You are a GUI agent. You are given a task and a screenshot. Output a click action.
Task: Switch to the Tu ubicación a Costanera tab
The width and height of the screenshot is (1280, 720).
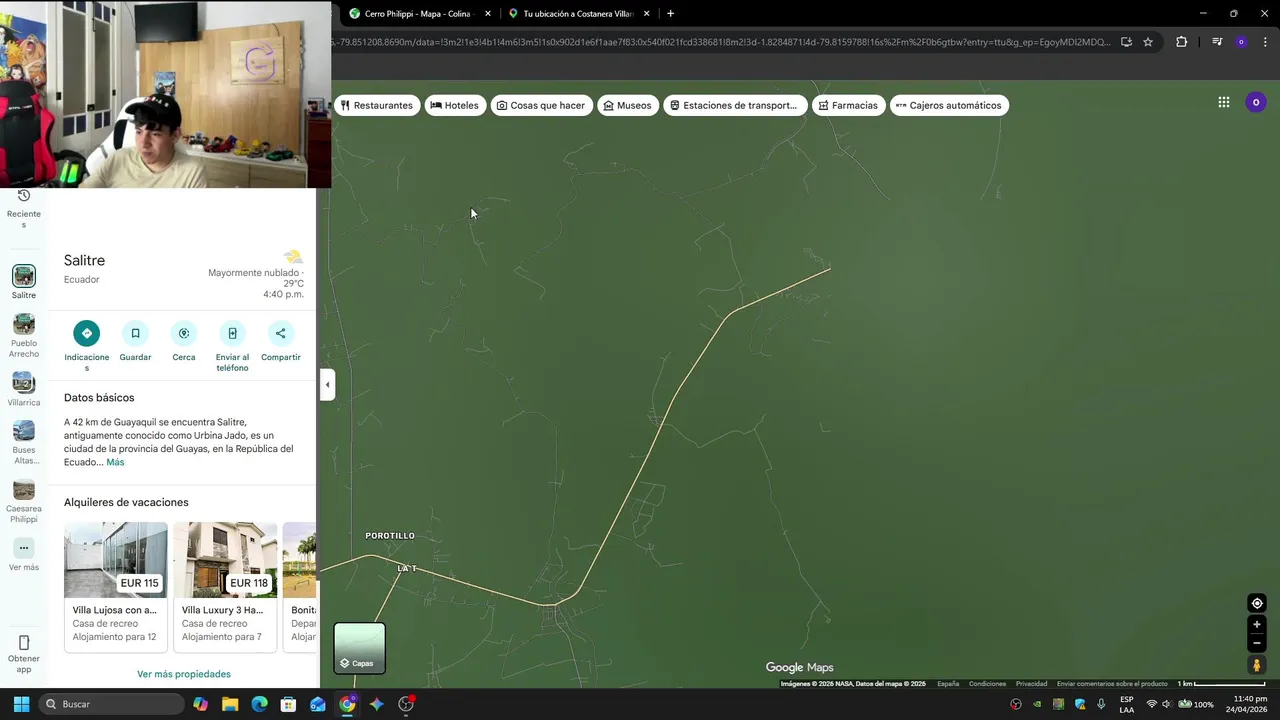click(x=578, y=14)
